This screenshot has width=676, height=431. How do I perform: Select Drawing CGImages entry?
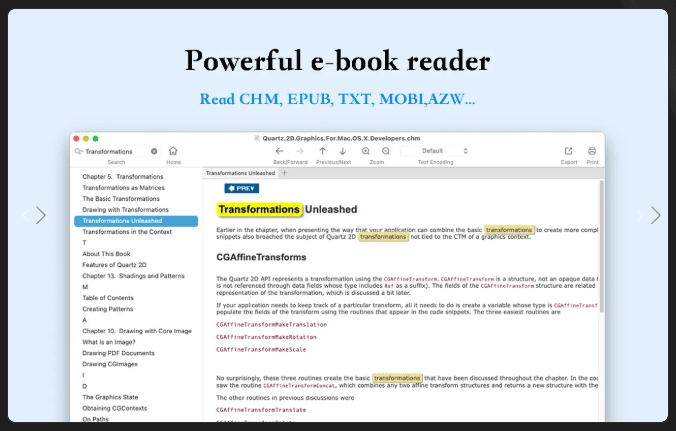[110, 364]
